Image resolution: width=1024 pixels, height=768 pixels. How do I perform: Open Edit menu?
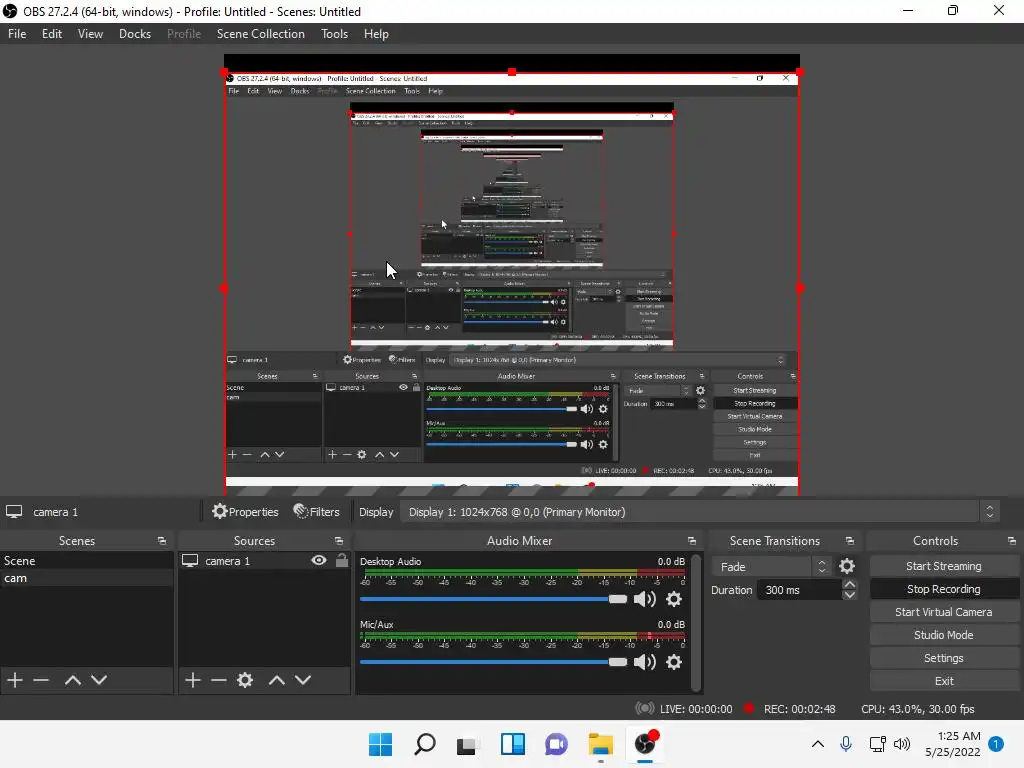point(52,34)
